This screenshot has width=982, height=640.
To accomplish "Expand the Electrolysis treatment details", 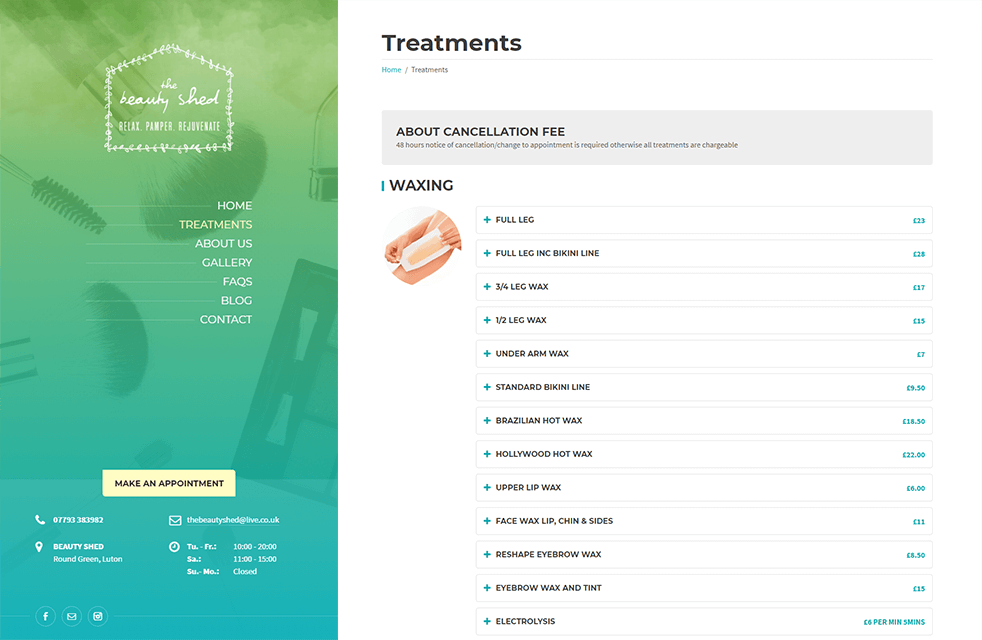I will point(704,621).
